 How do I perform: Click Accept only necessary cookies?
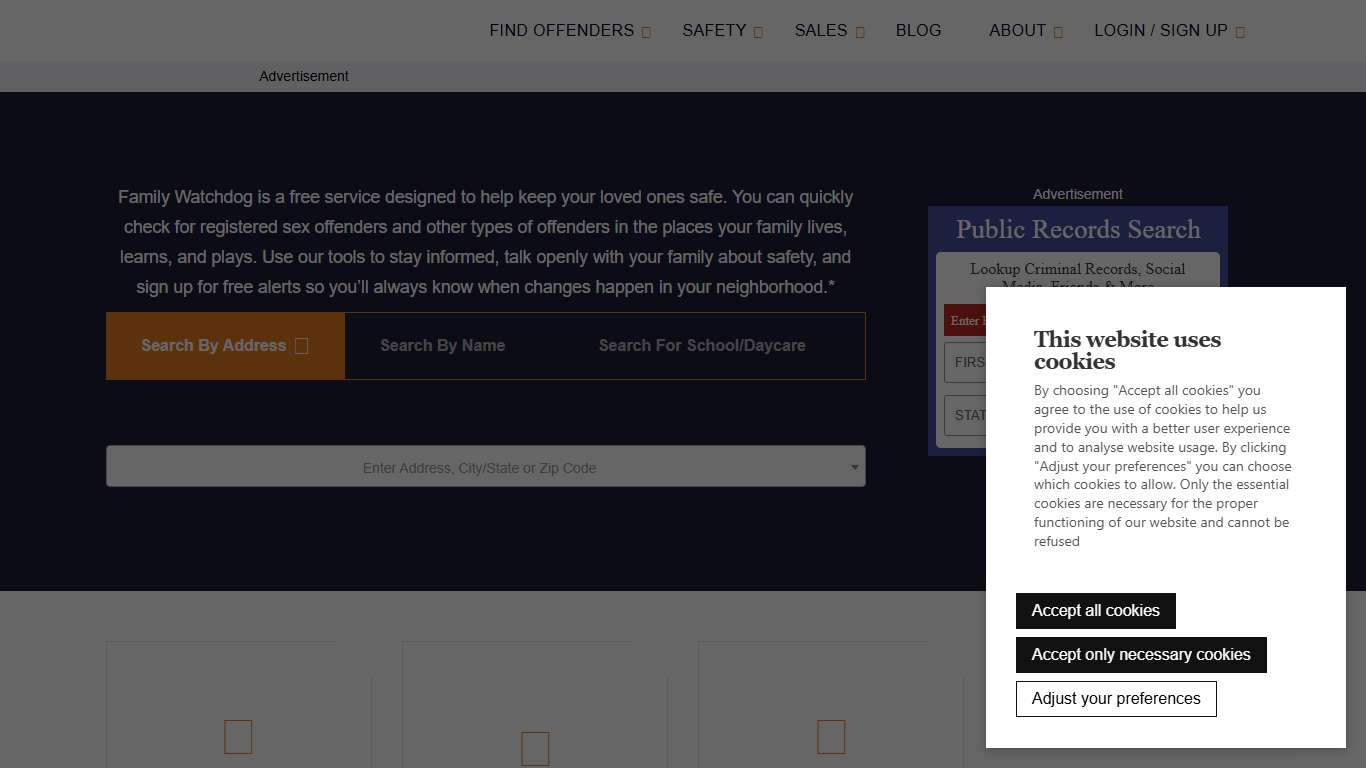point(1141,654)
